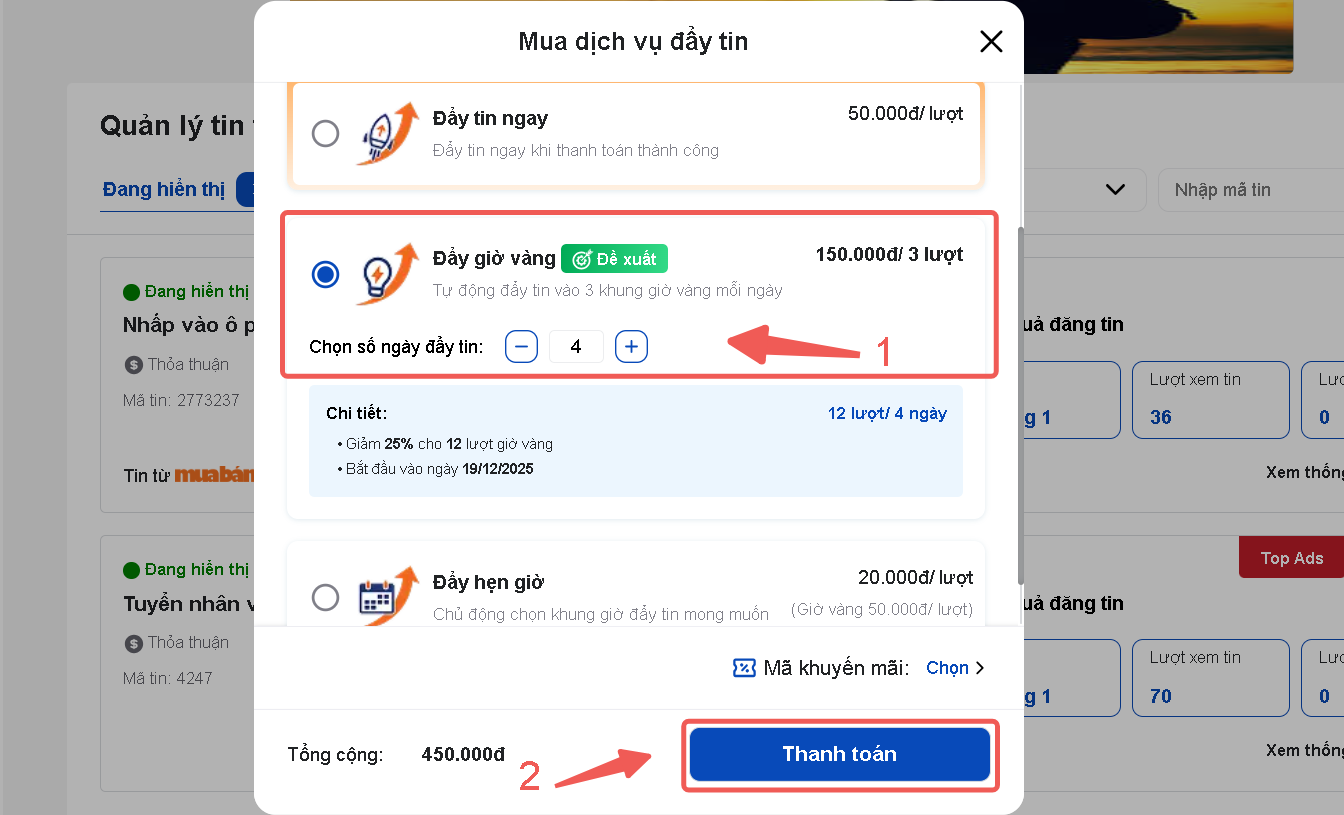The height and width of the screenshot is (815, 1344).
Task: Click the modal's vertical scrollbar
Action: coord(1019,400)
